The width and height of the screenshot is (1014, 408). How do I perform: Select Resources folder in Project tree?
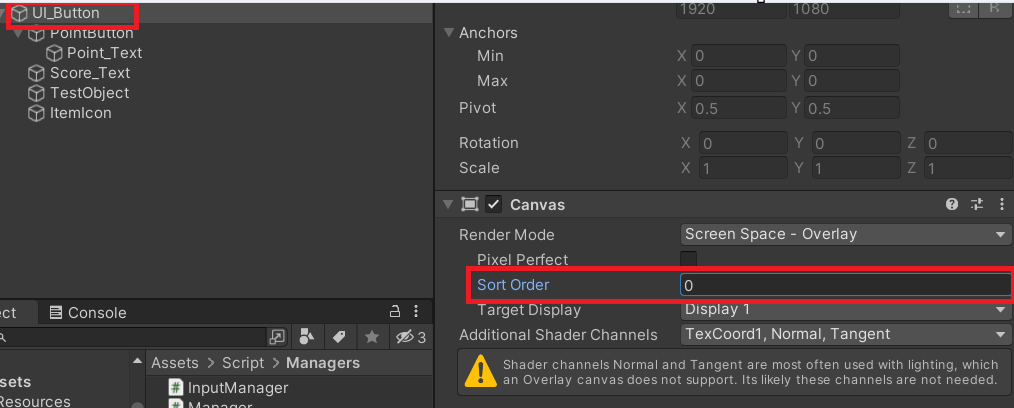coord(35,402)
